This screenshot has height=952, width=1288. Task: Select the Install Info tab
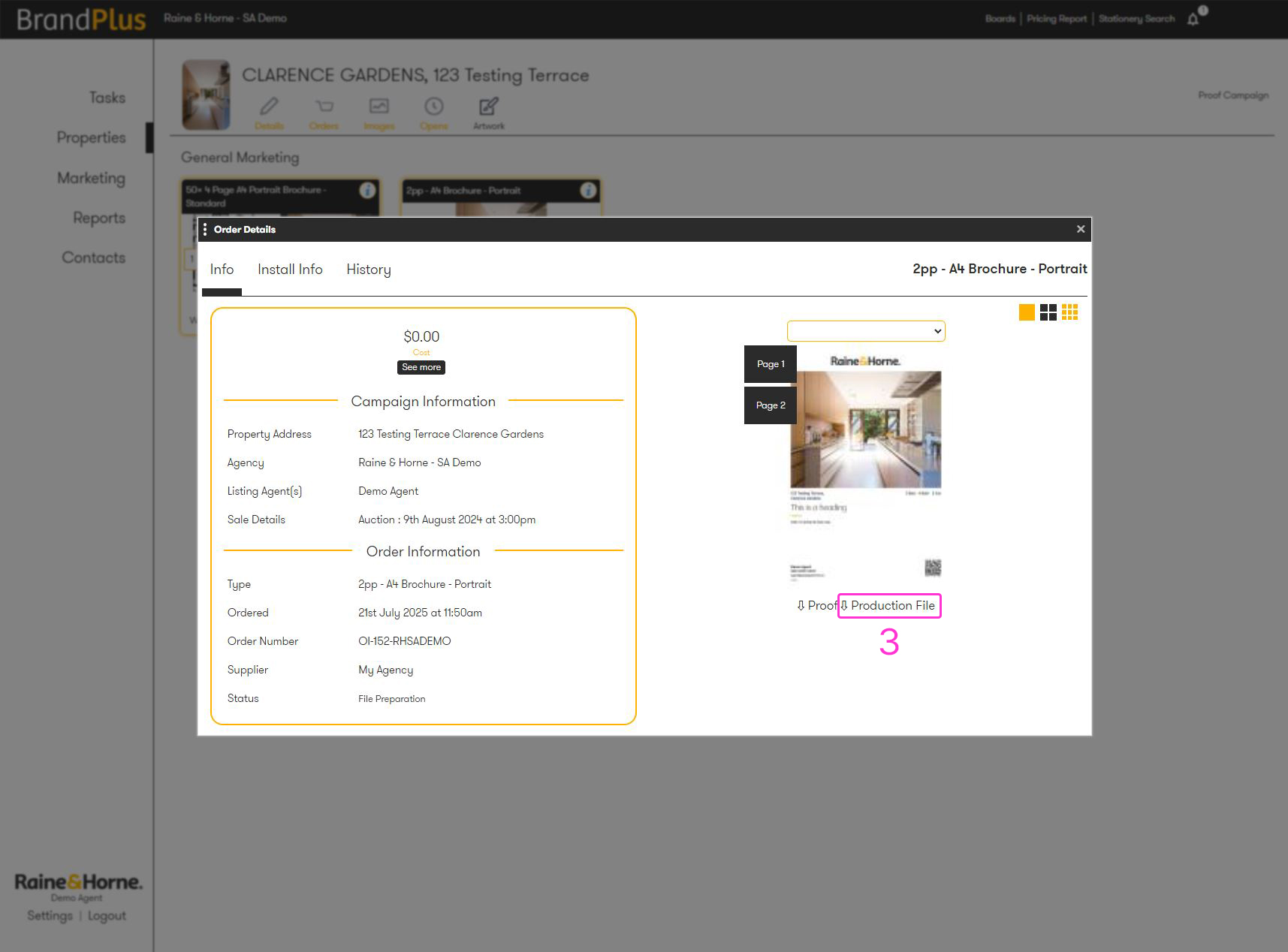pyautogui.click(x=290, y=269)
